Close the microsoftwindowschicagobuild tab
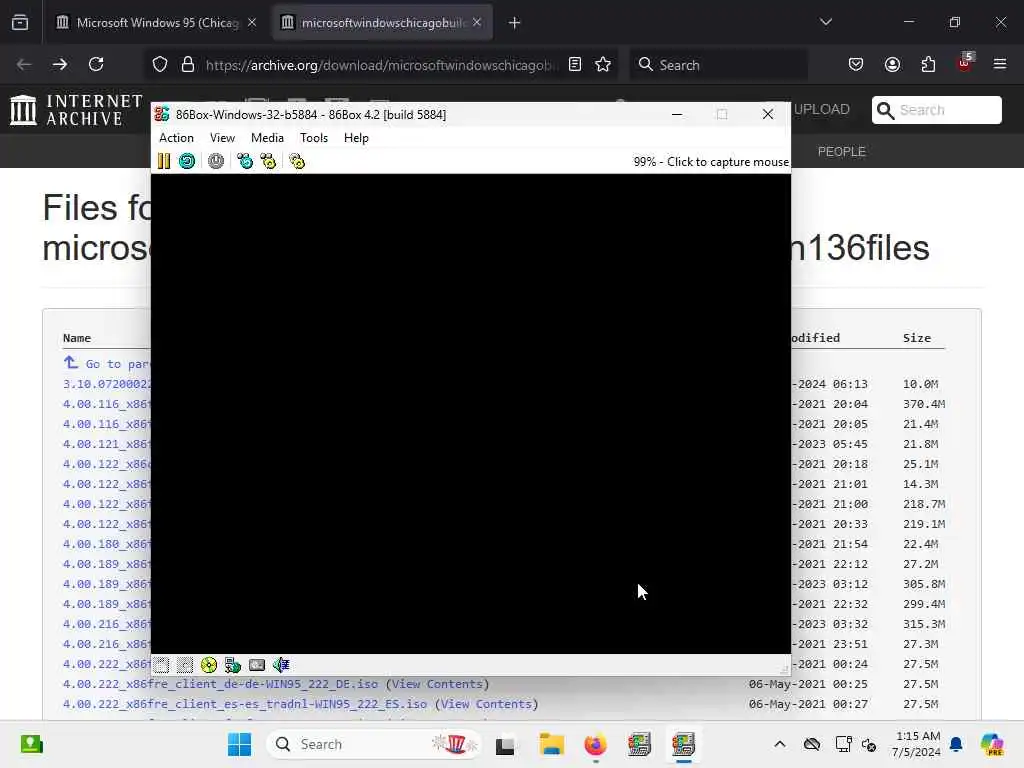This screenshot has width=1024, height=768. [477, 22]
